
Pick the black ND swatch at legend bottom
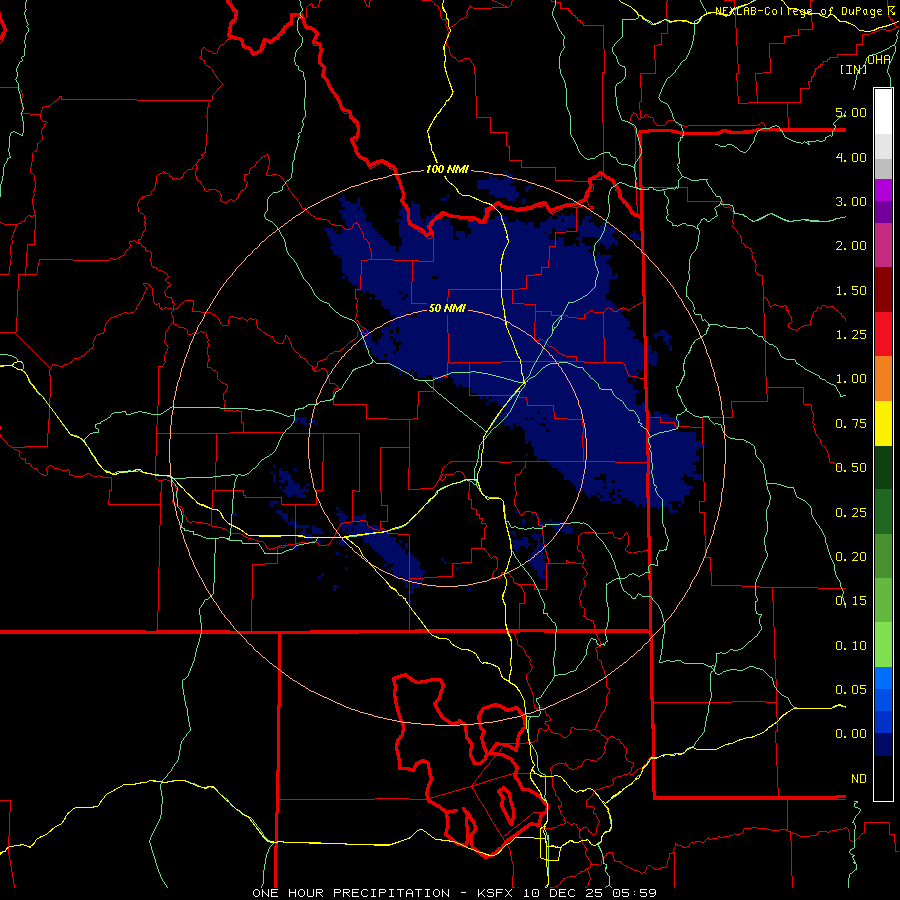883,778
